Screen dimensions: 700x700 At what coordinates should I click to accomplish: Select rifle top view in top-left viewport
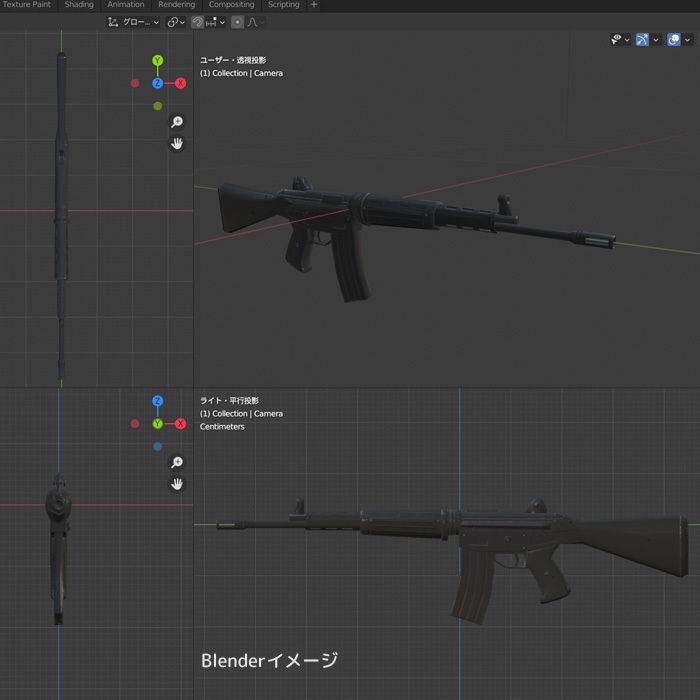pos(61,217)
